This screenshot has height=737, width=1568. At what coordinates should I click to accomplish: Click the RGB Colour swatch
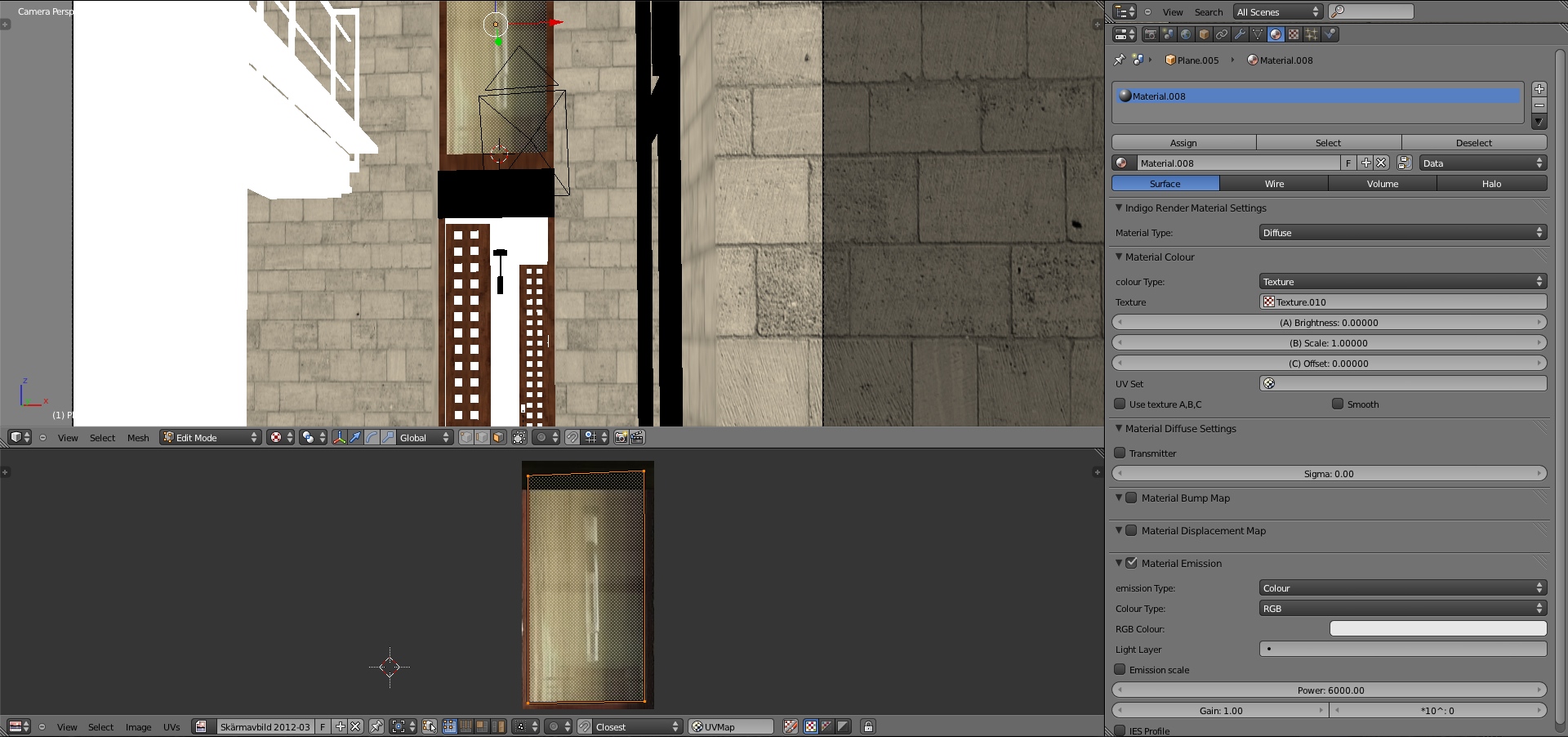coord(1437,629)
